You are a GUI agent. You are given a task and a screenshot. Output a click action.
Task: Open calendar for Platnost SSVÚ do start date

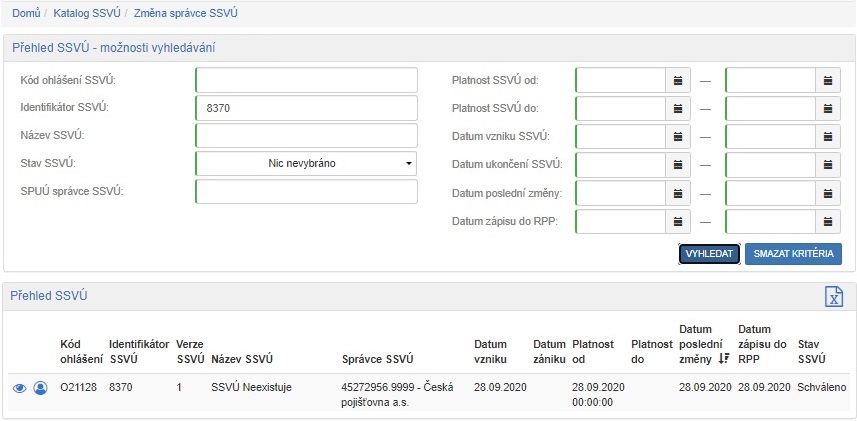click(678, 108)
